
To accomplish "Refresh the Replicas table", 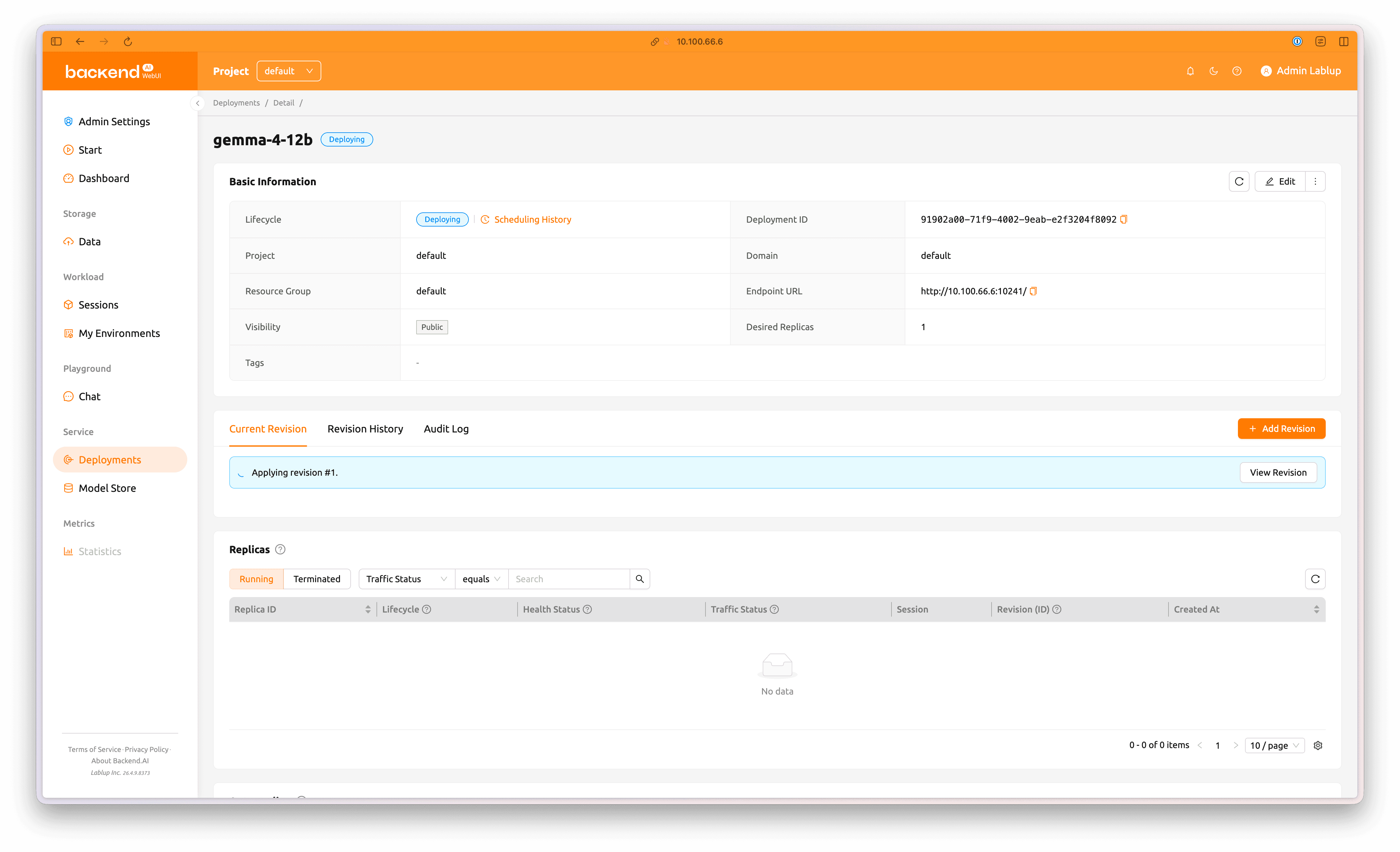I will pyautogui.click(x=1315, y=579).
